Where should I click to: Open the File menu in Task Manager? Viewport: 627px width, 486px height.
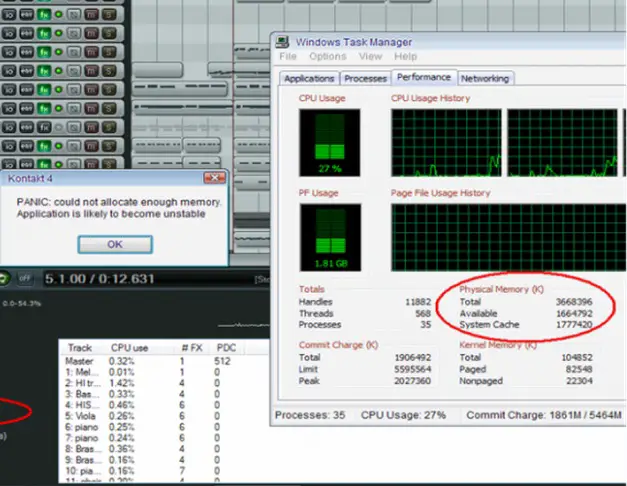click(288, 56)
